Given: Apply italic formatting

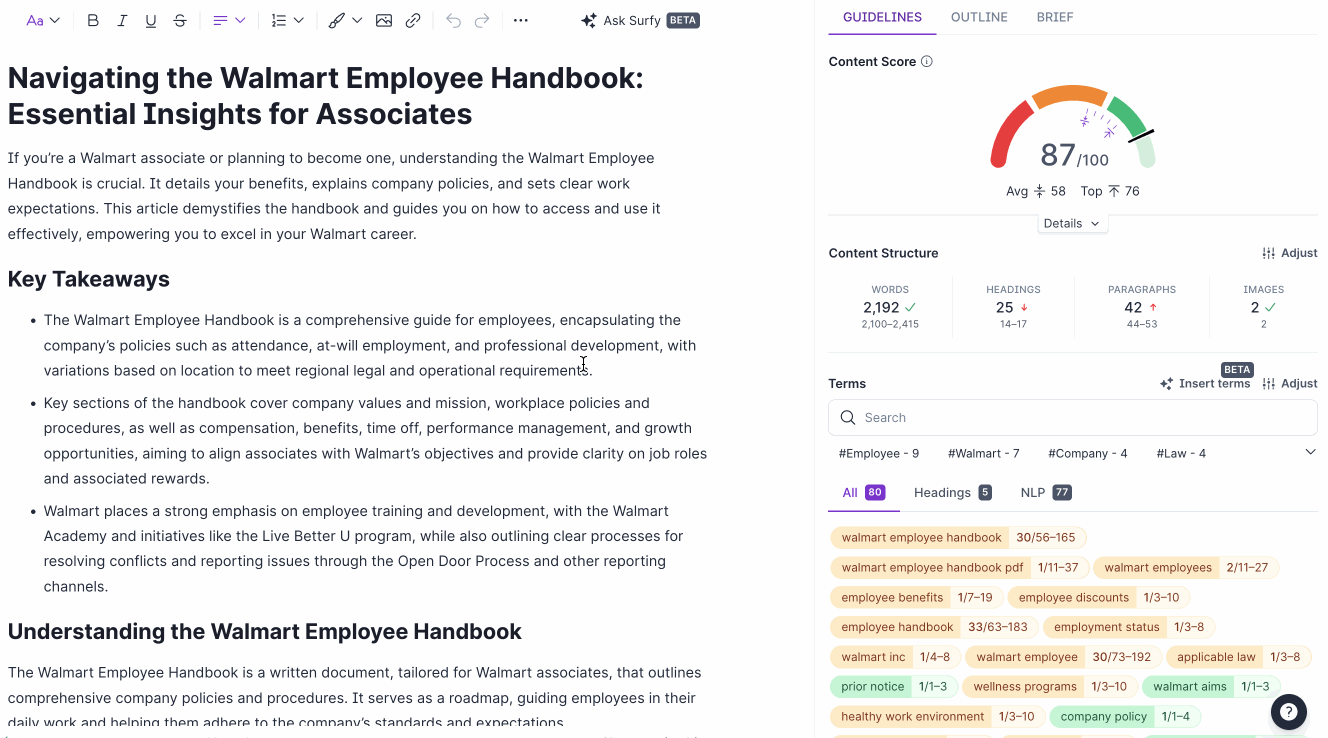Looking at the screenshot, I should point(122,20).
